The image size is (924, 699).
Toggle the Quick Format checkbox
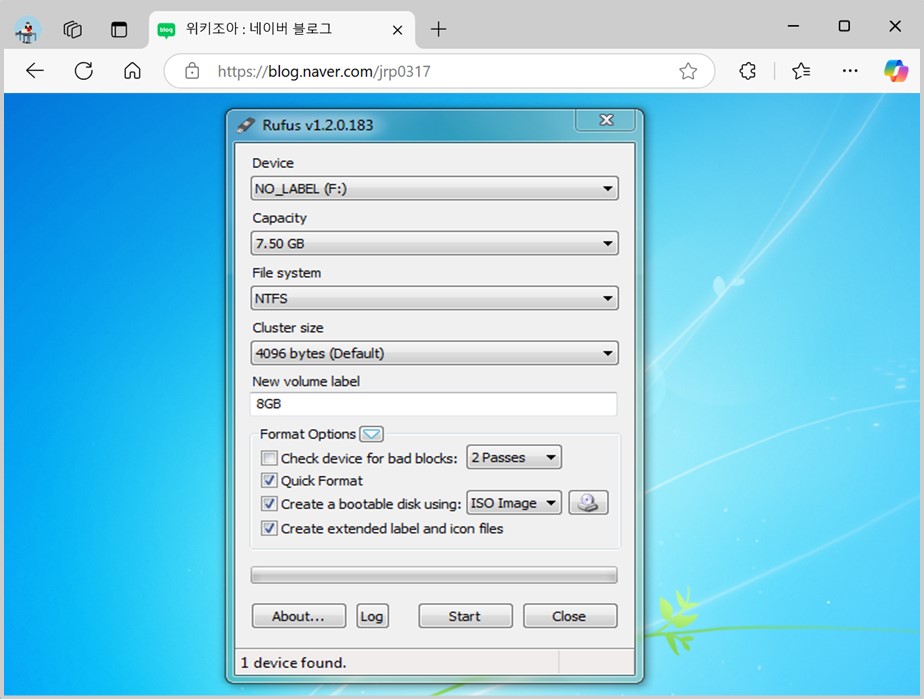click(x=269, y=480)
